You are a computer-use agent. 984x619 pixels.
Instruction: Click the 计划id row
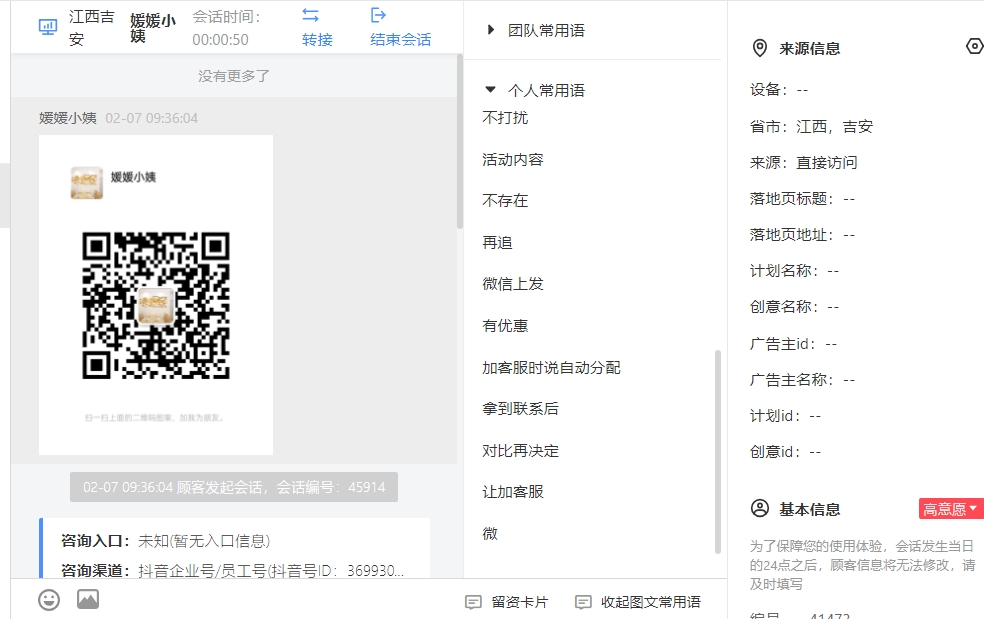point(785,416)
